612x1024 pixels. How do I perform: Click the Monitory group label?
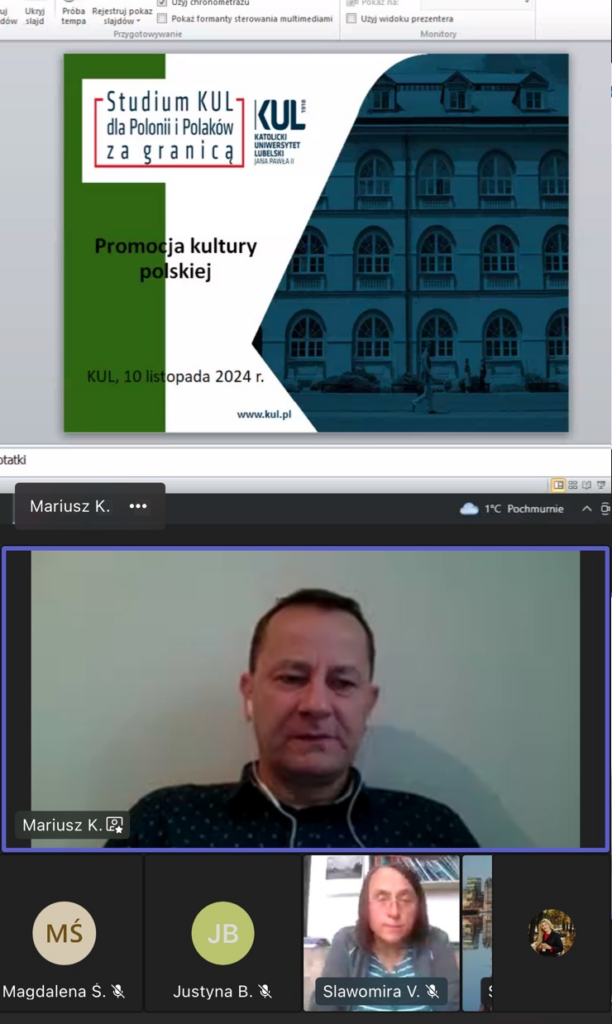[438, 34]
